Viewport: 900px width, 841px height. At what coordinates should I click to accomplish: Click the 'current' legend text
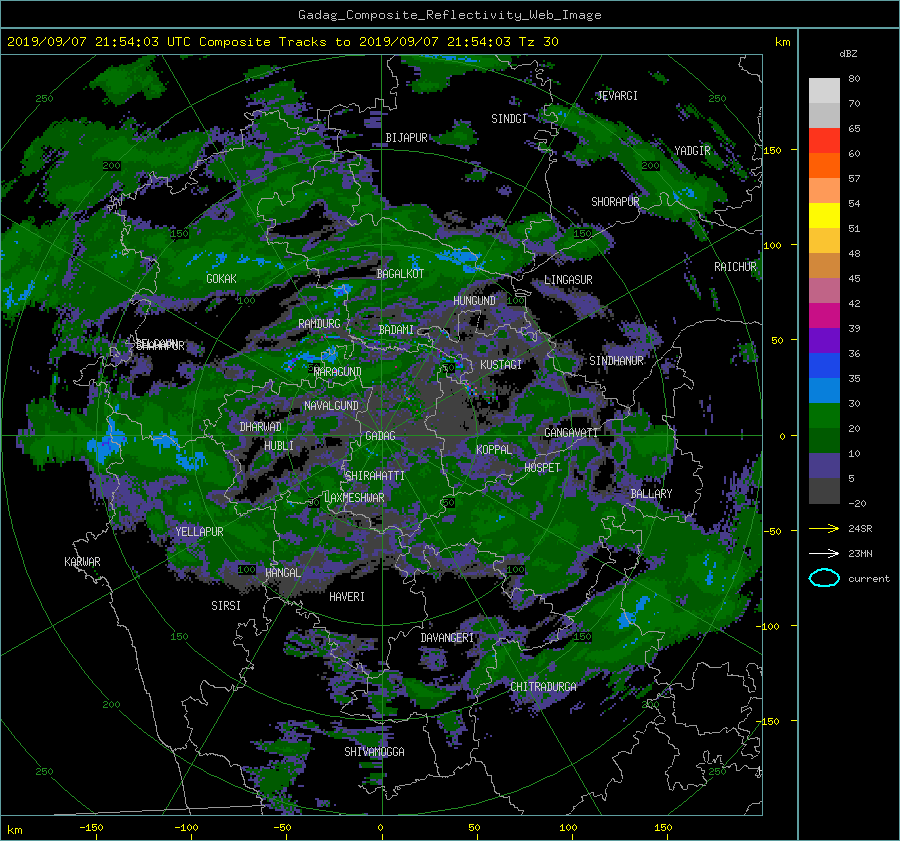point(869,579)
